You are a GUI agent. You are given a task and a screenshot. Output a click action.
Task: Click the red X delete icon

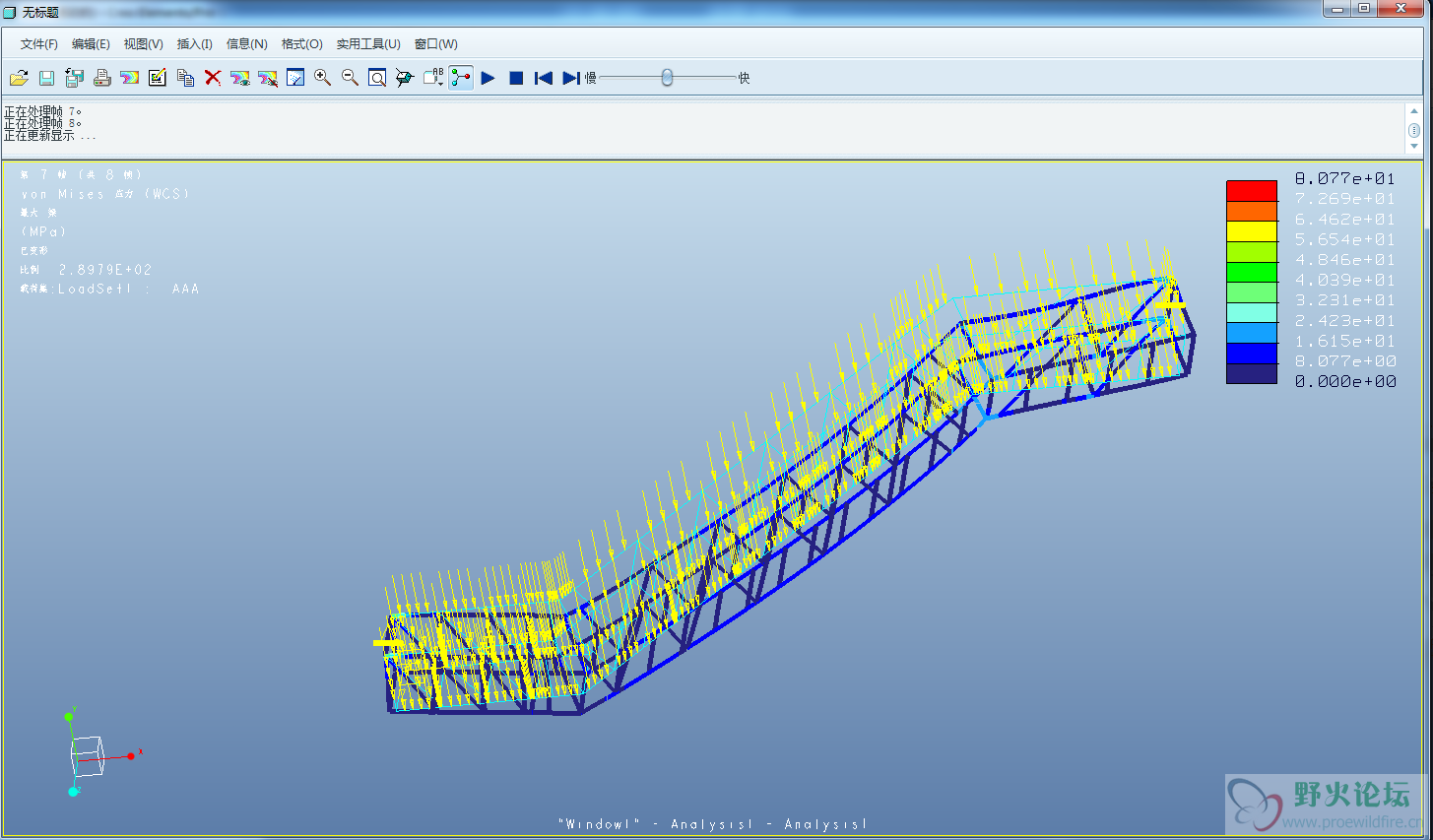(213, 78)
